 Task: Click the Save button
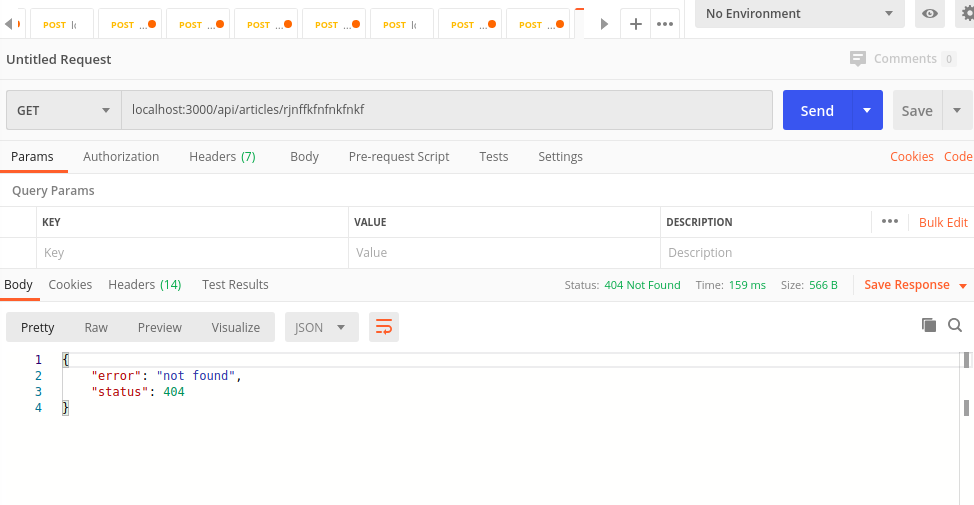click(x=917, y=111)
